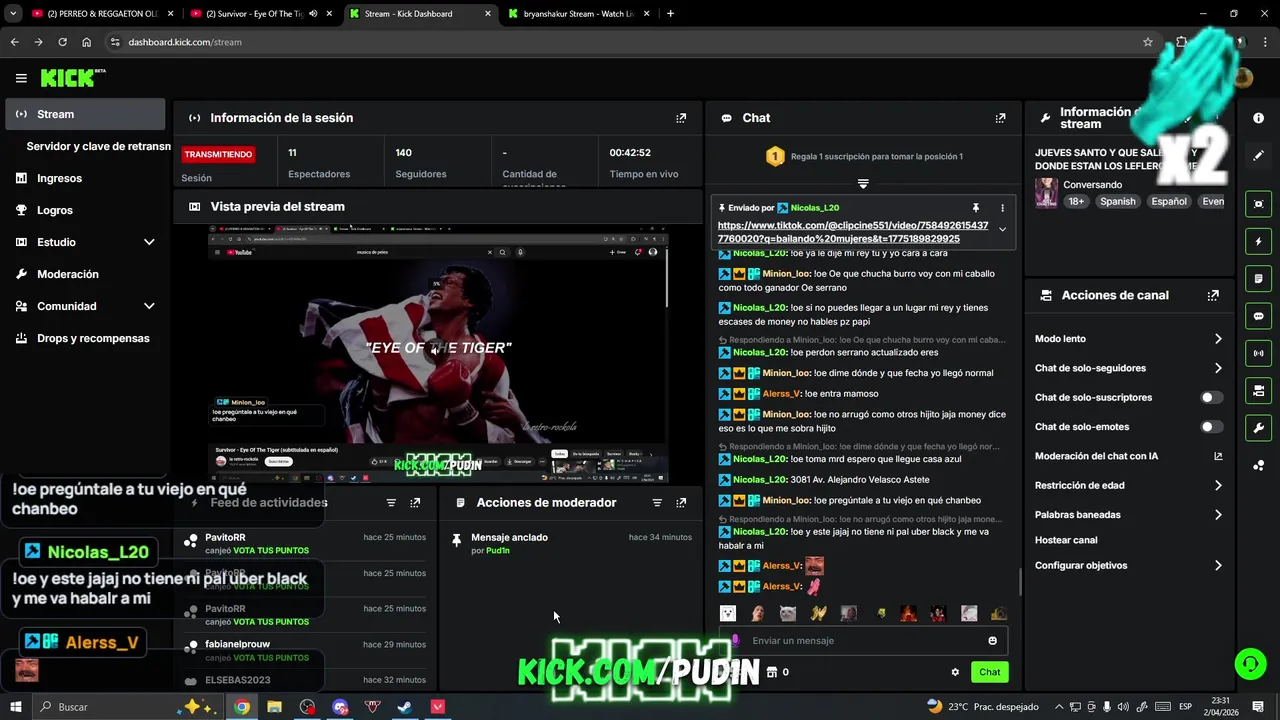Click the pencil edit icon in right toolbar
This screenshot has height=720, width=1280.
[1258, 156]
